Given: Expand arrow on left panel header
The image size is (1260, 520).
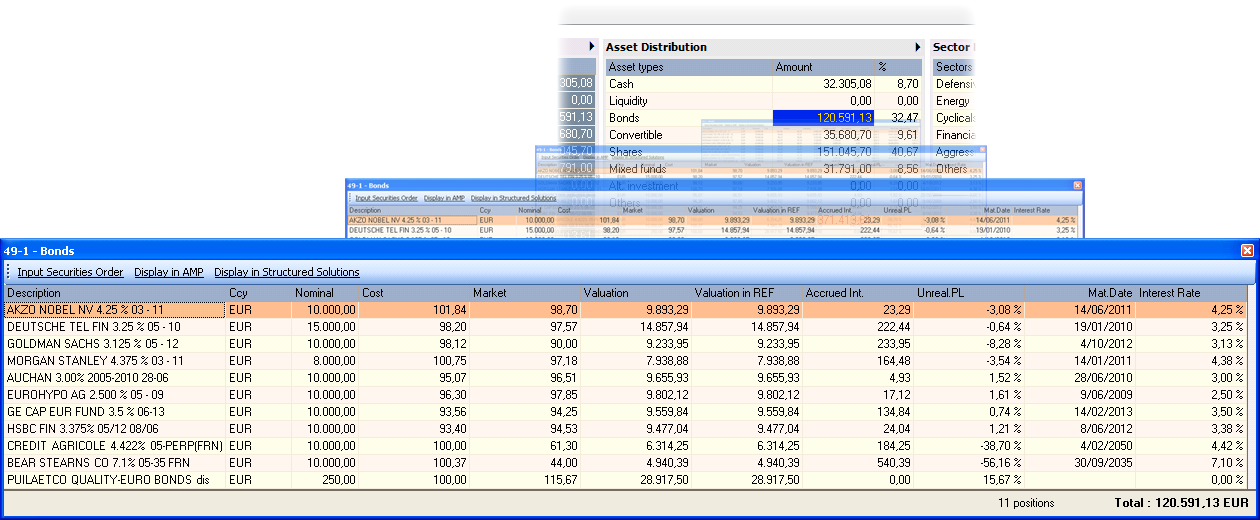Looking at the screenshot, I should pyautogui.click(x=594, y=47).
